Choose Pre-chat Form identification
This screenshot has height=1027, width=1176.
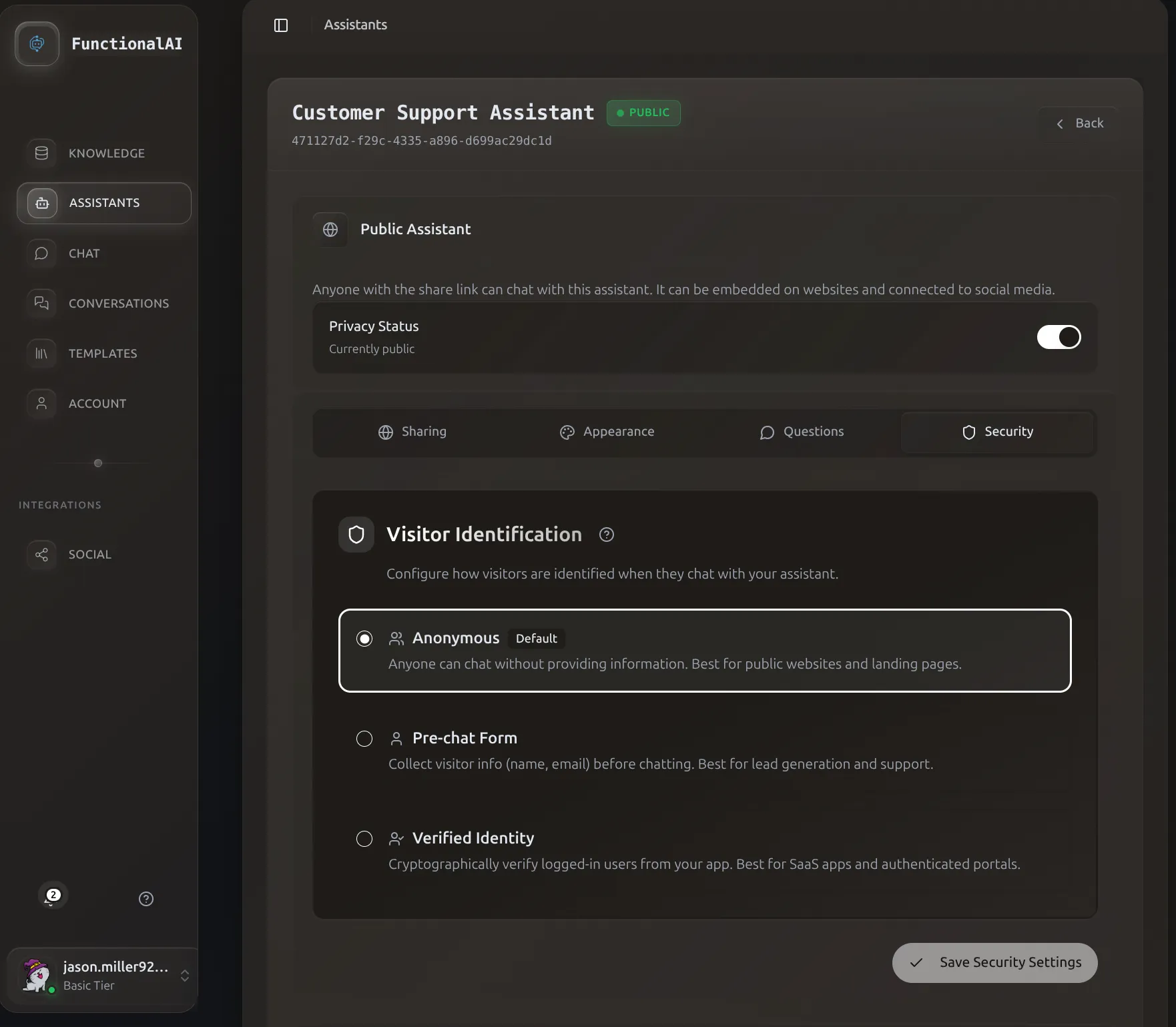pos(364,739)
